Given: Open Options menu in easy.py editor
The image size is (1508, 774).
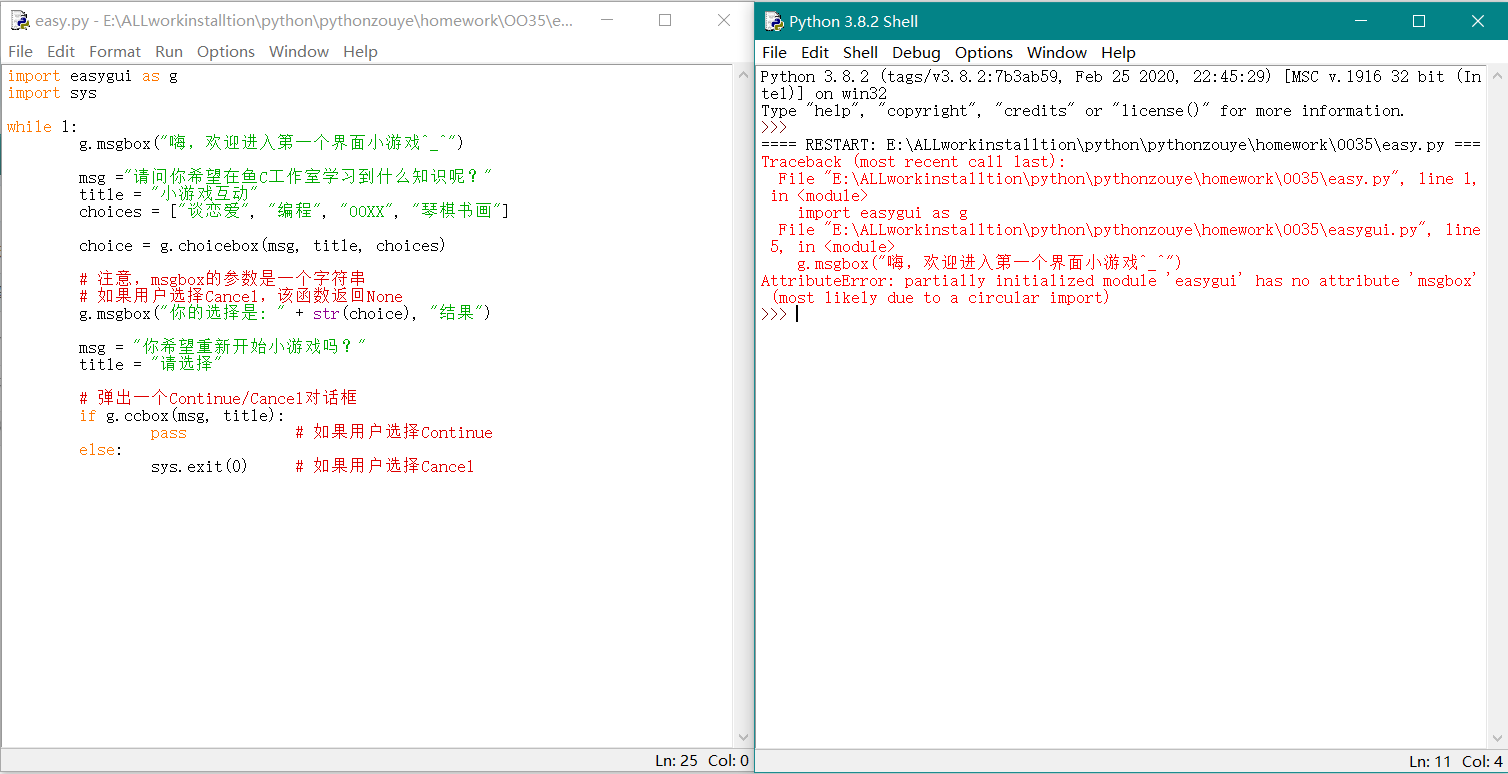Looking at the screenshot, I should (x=226, y=51).
